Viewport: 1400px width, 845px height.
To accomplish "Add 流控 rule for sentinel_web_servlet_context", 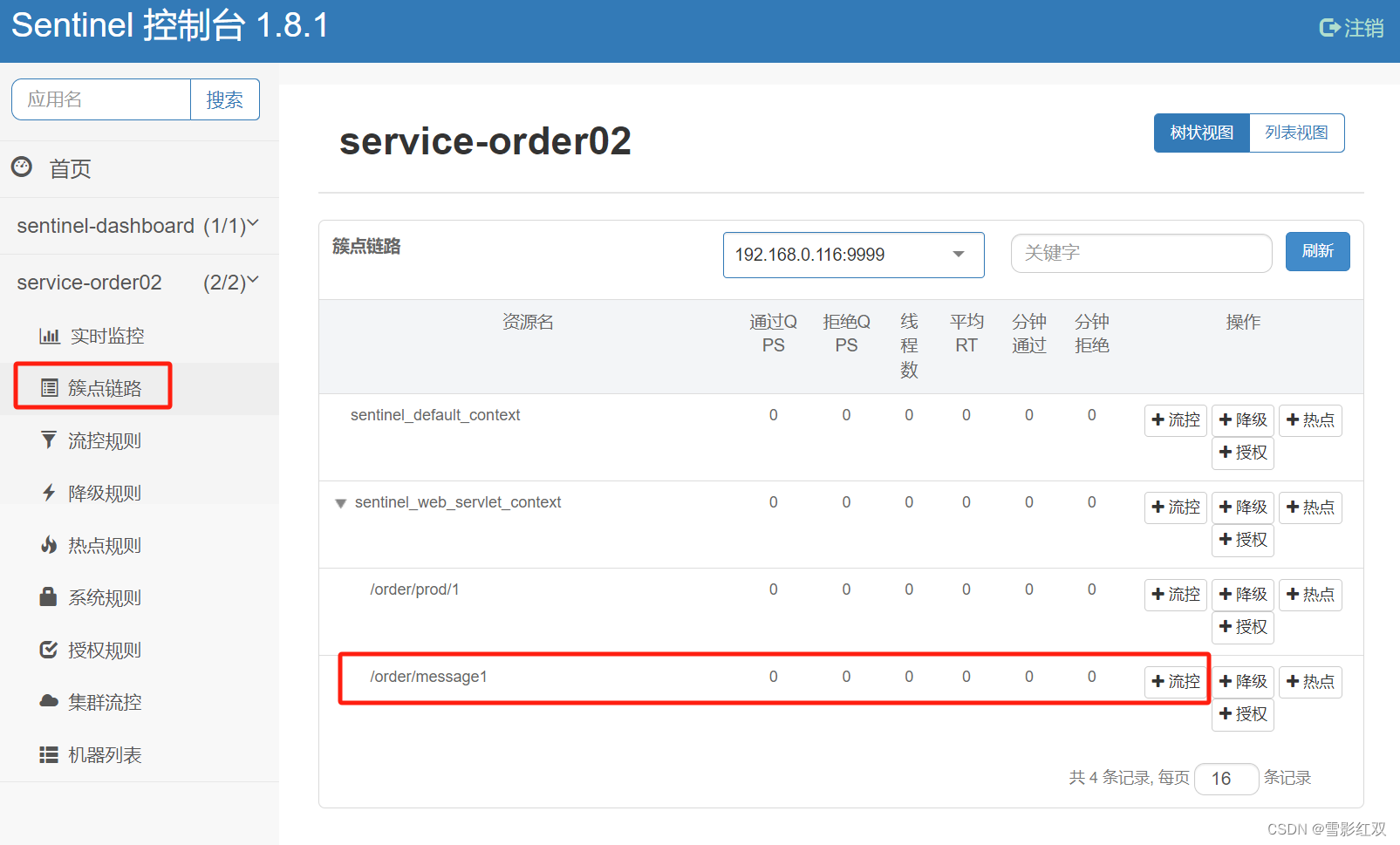I will 1175,508.
